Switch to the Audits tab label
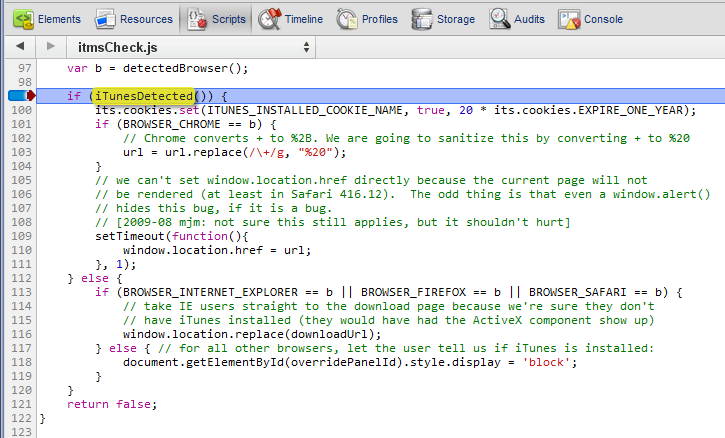 point(529,19)
